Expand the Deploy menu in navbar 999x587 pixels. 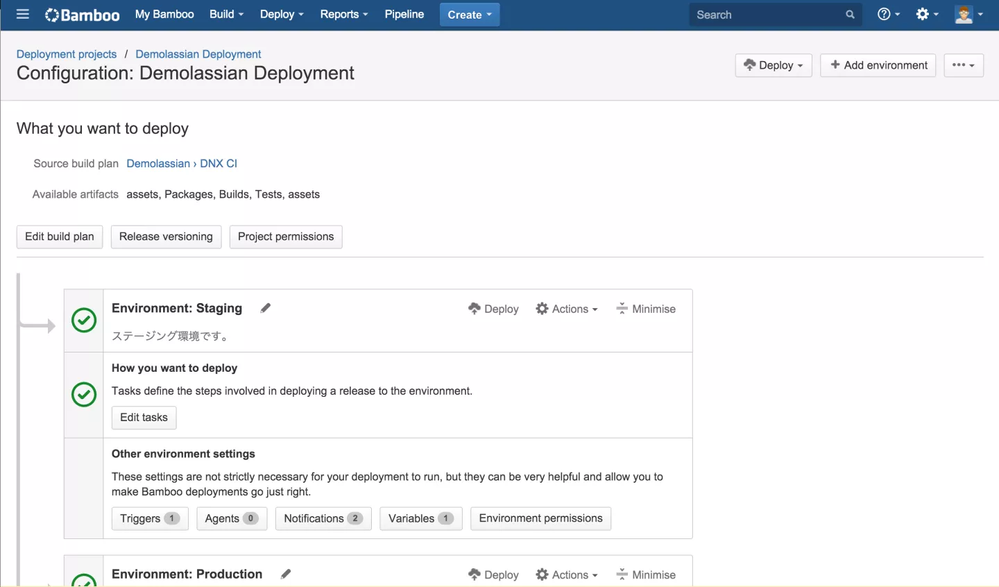pos(282,14)
